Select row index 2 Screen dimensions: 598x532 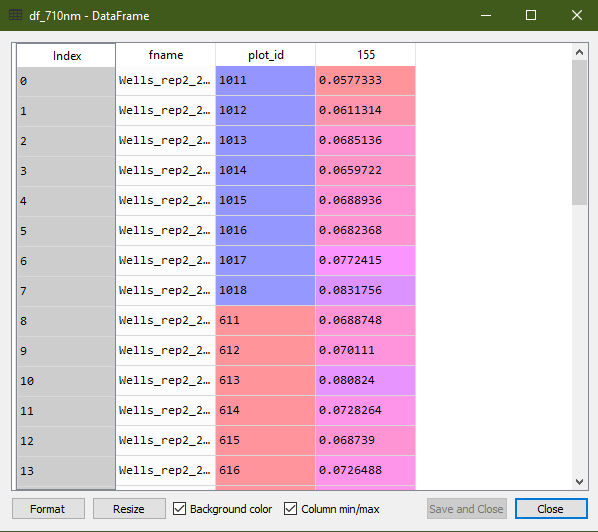pos(66,141)
